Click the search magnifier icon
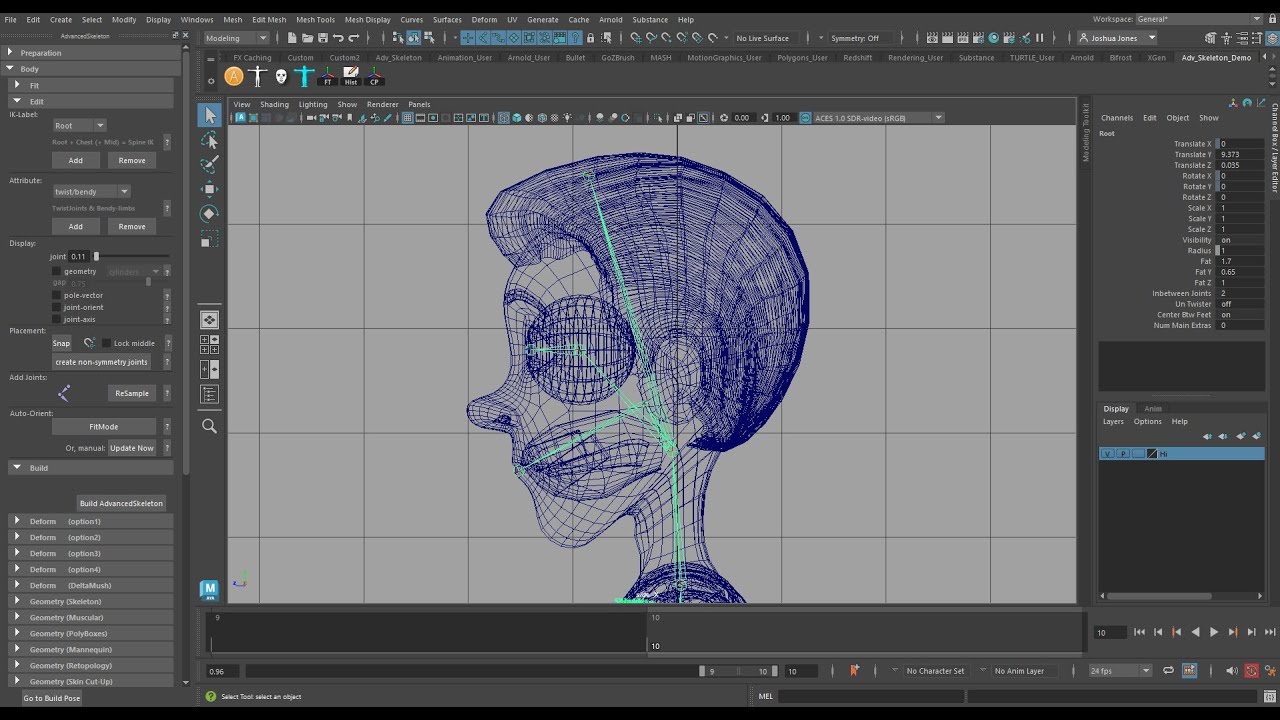This screenshot has width=1280, height=720. pyautogui.click(x=209, y=426)
